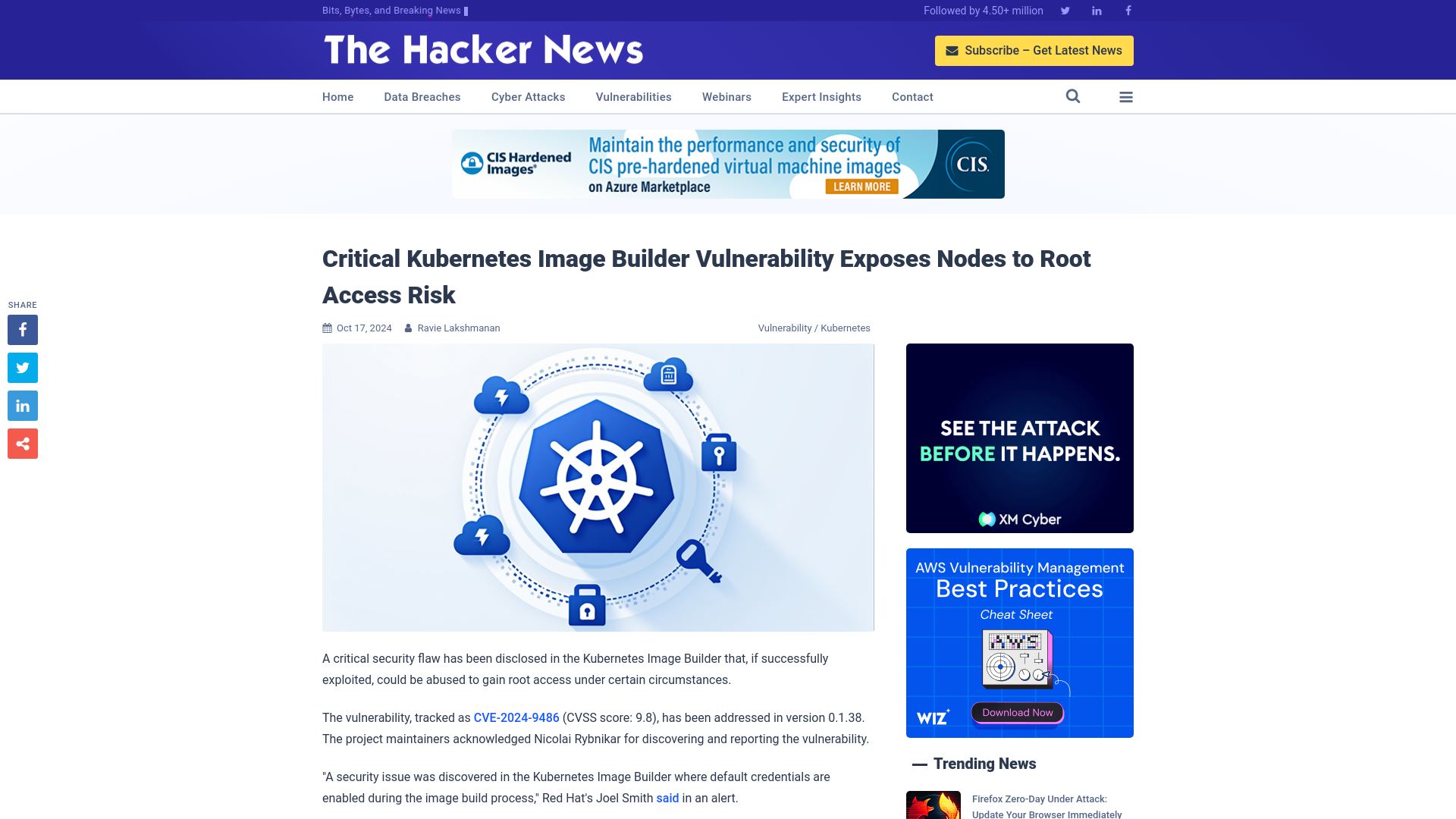Open the Webinars navigation tab
1456x819 pixels.
(726, 96)
